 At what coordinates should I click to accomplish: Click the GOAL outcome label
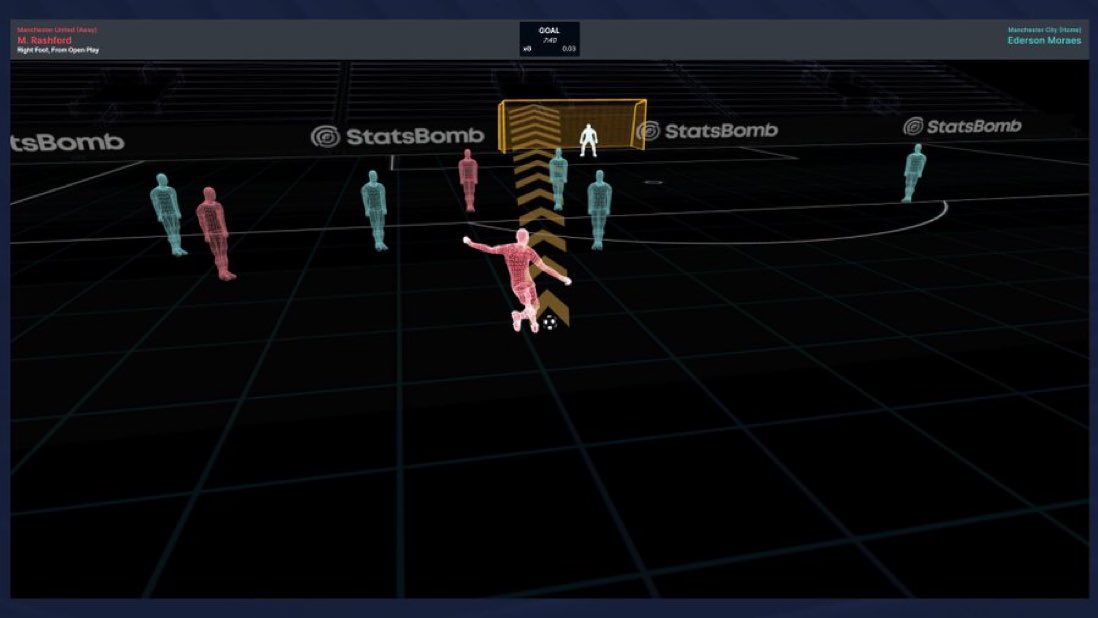click(549, 31)
